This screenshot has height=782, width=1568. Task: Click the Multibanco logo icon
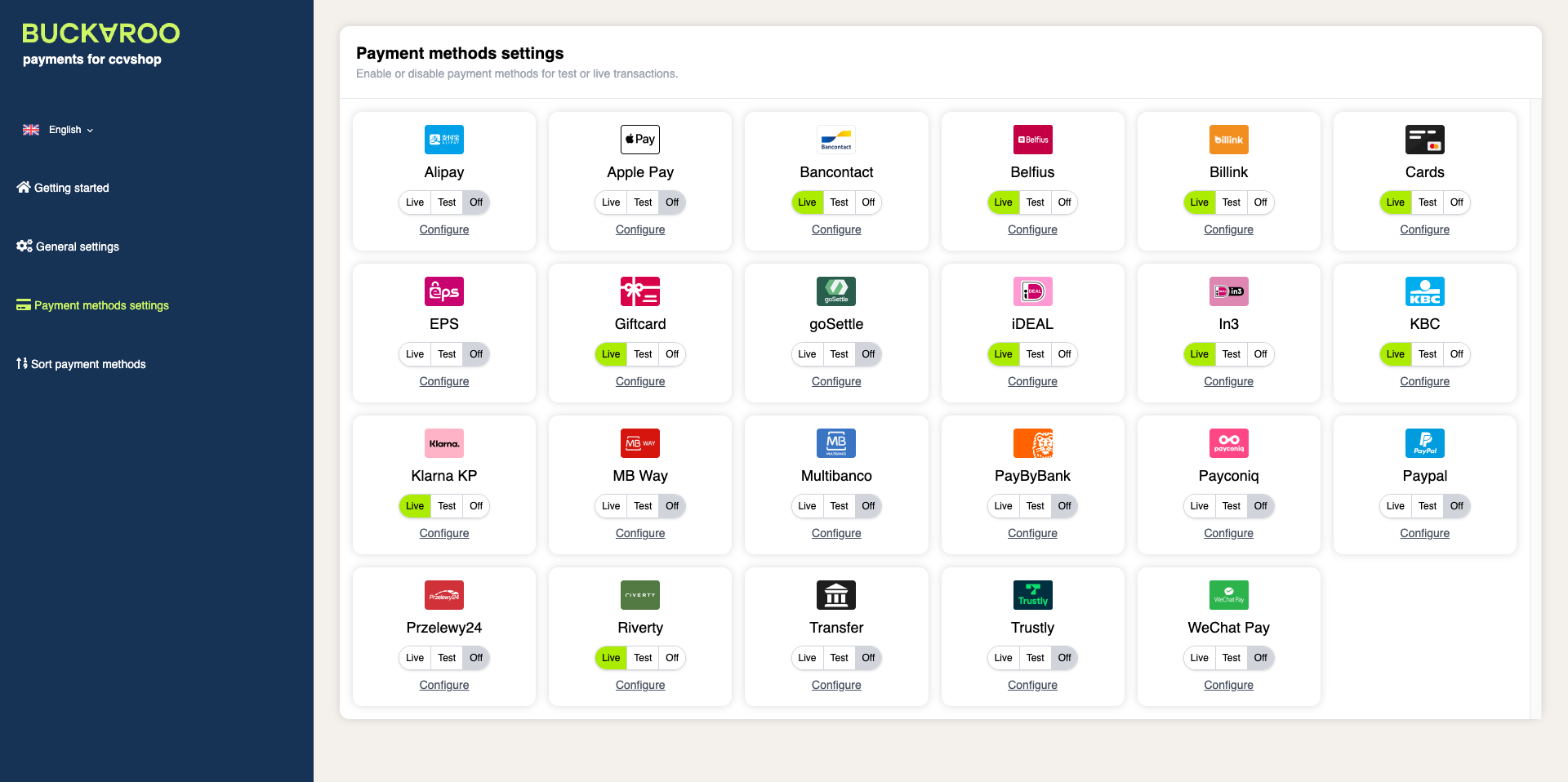(x=836, y=443)
